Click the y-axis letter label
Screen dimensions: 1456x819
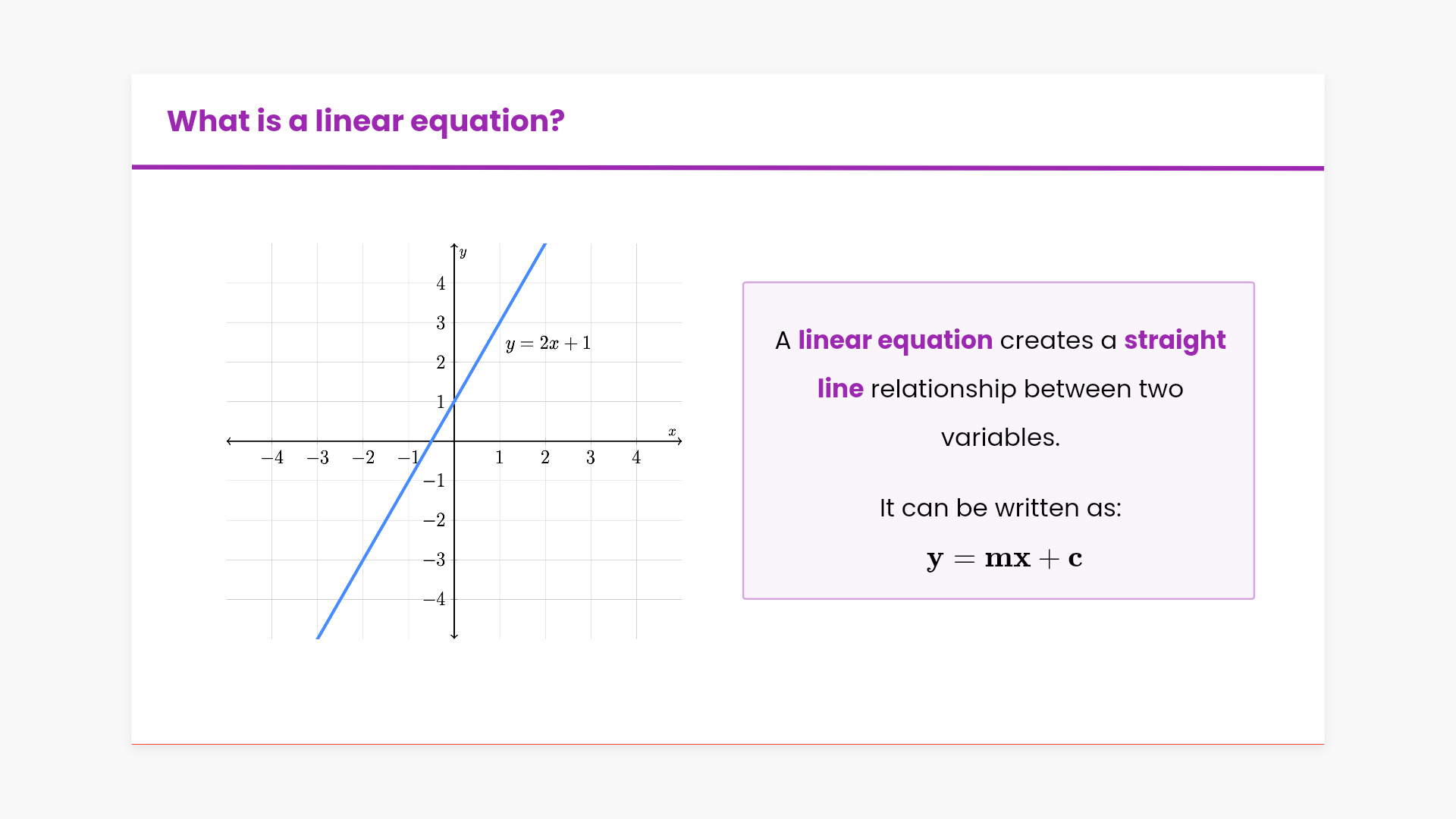463,252
